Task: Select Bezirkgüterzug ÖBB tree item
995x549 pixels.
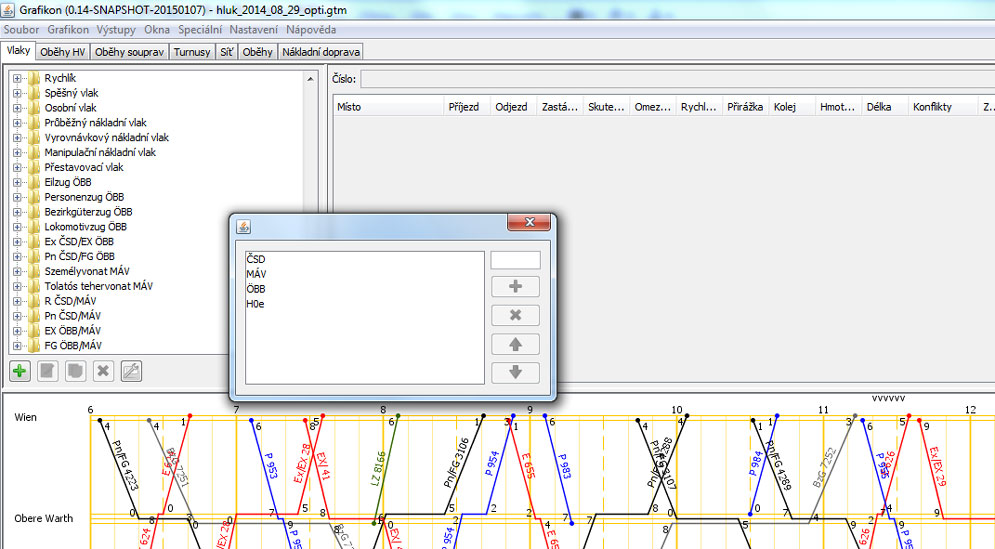Action: click(x=88, y=212)
